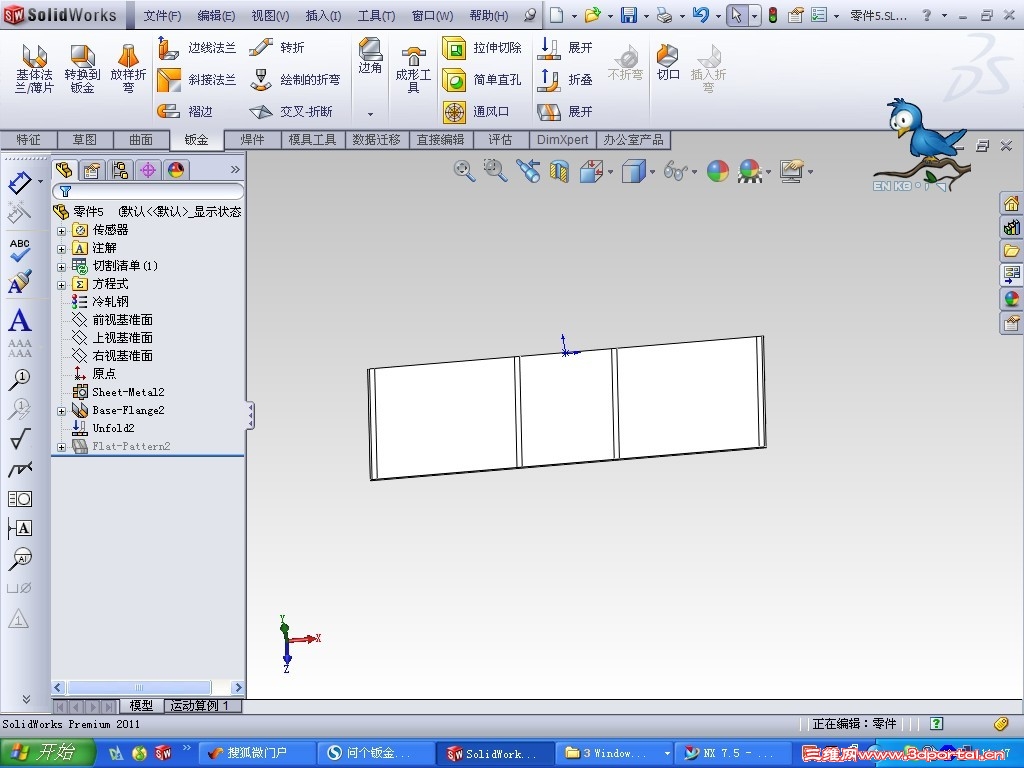Open the Forming Tool (成形工具)

click(x=413, y=70)
